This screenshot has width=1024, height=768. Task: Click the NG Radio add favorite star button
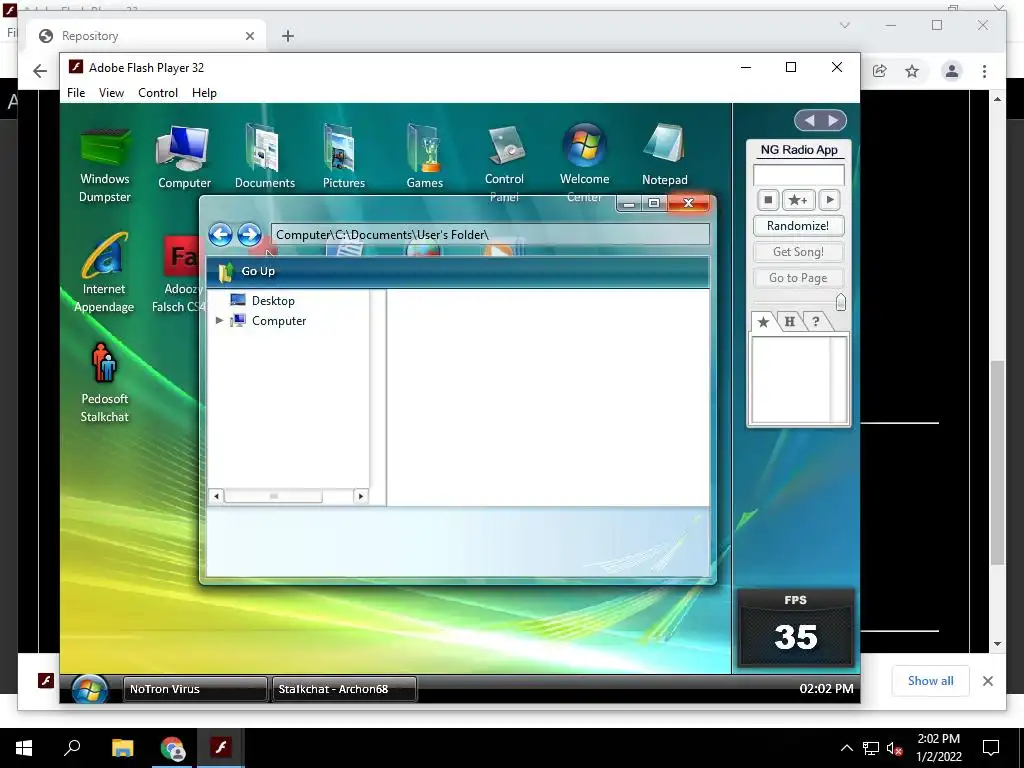[798, 200]
